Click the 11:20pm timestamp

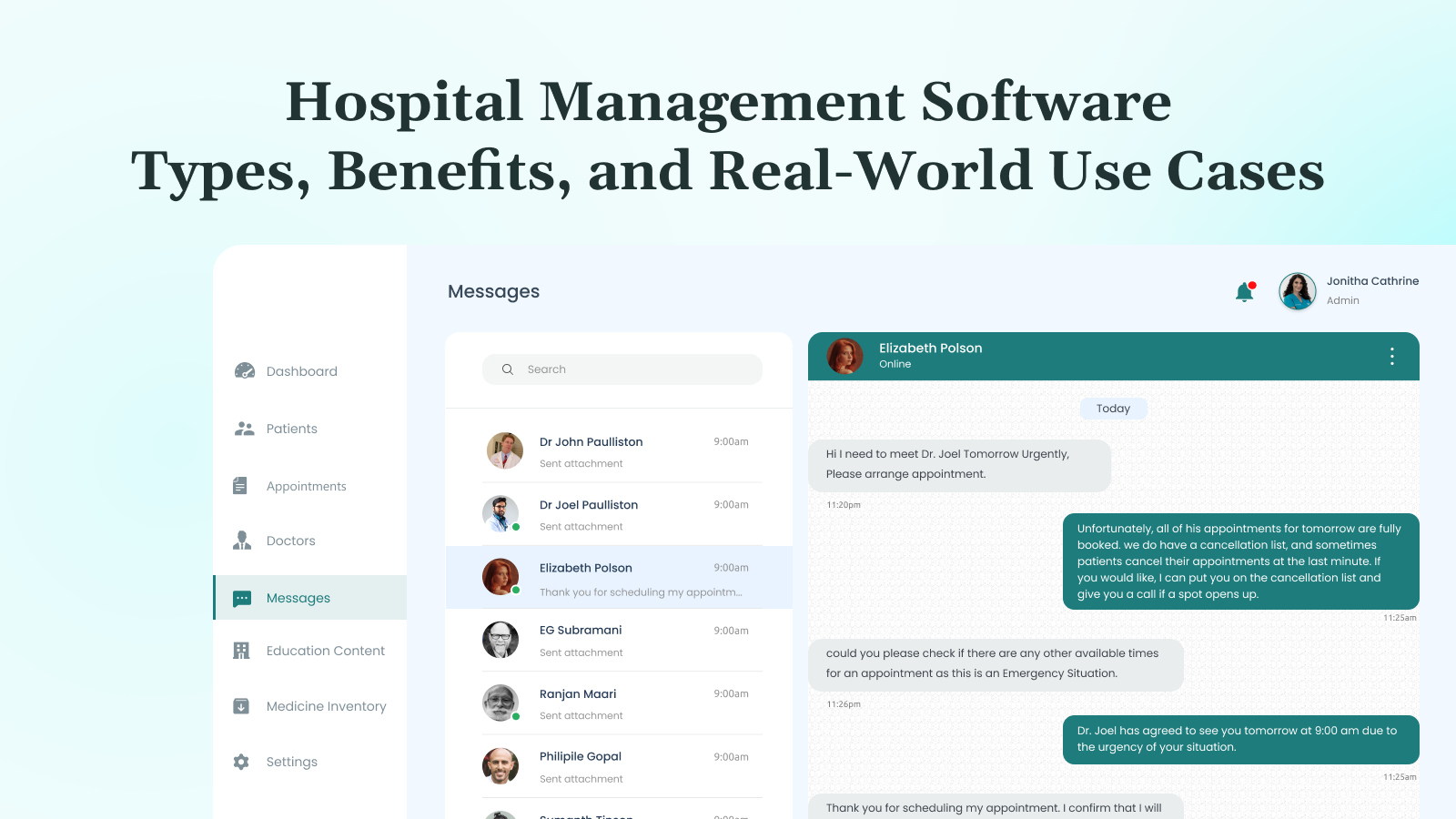[x=844, y=505]
